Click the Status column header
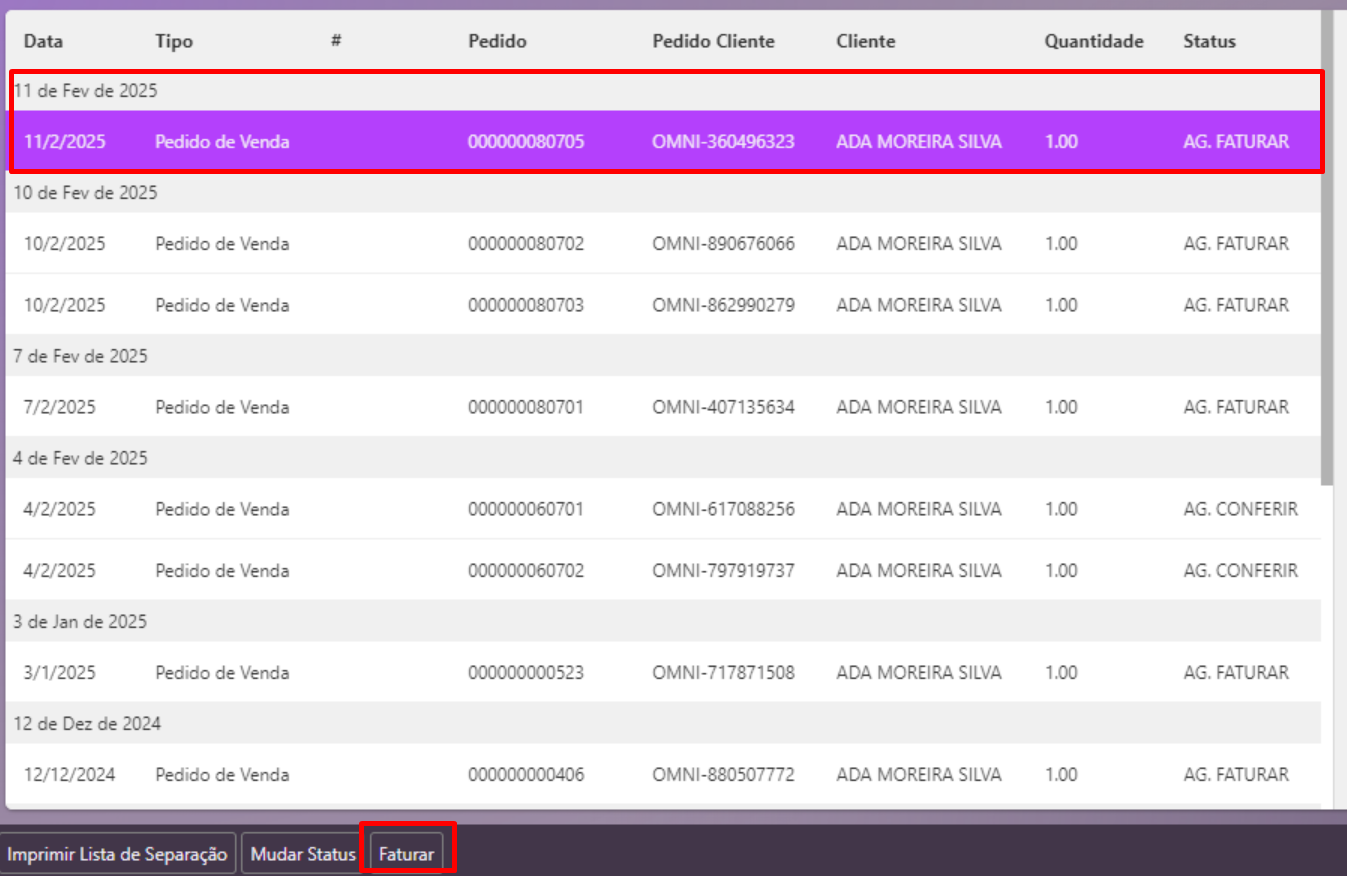Screen dimensions: 1347x876 coord(1209,41)
